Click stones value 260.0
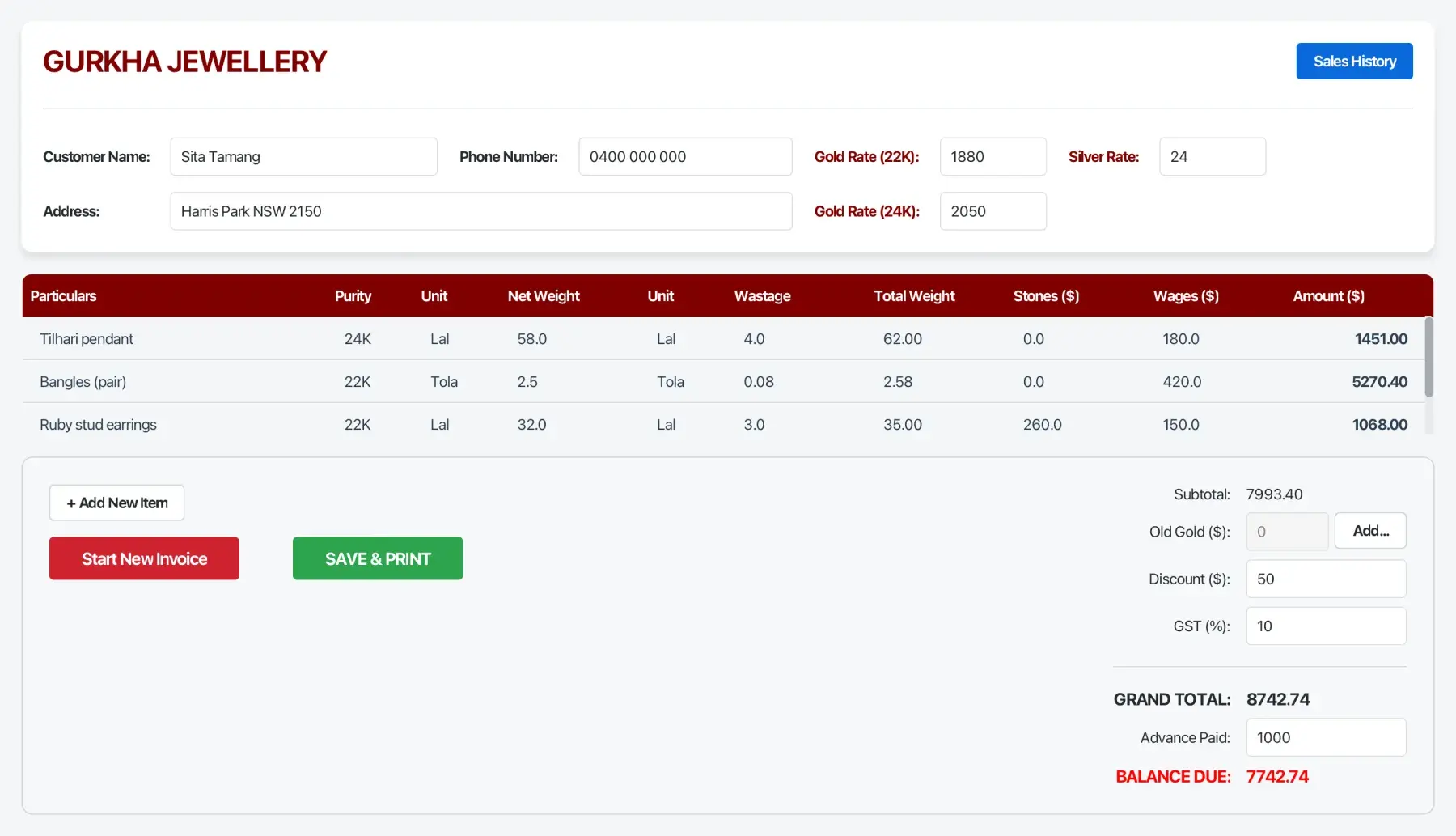Screen dimensions: 1456x836 [1042, 425]
